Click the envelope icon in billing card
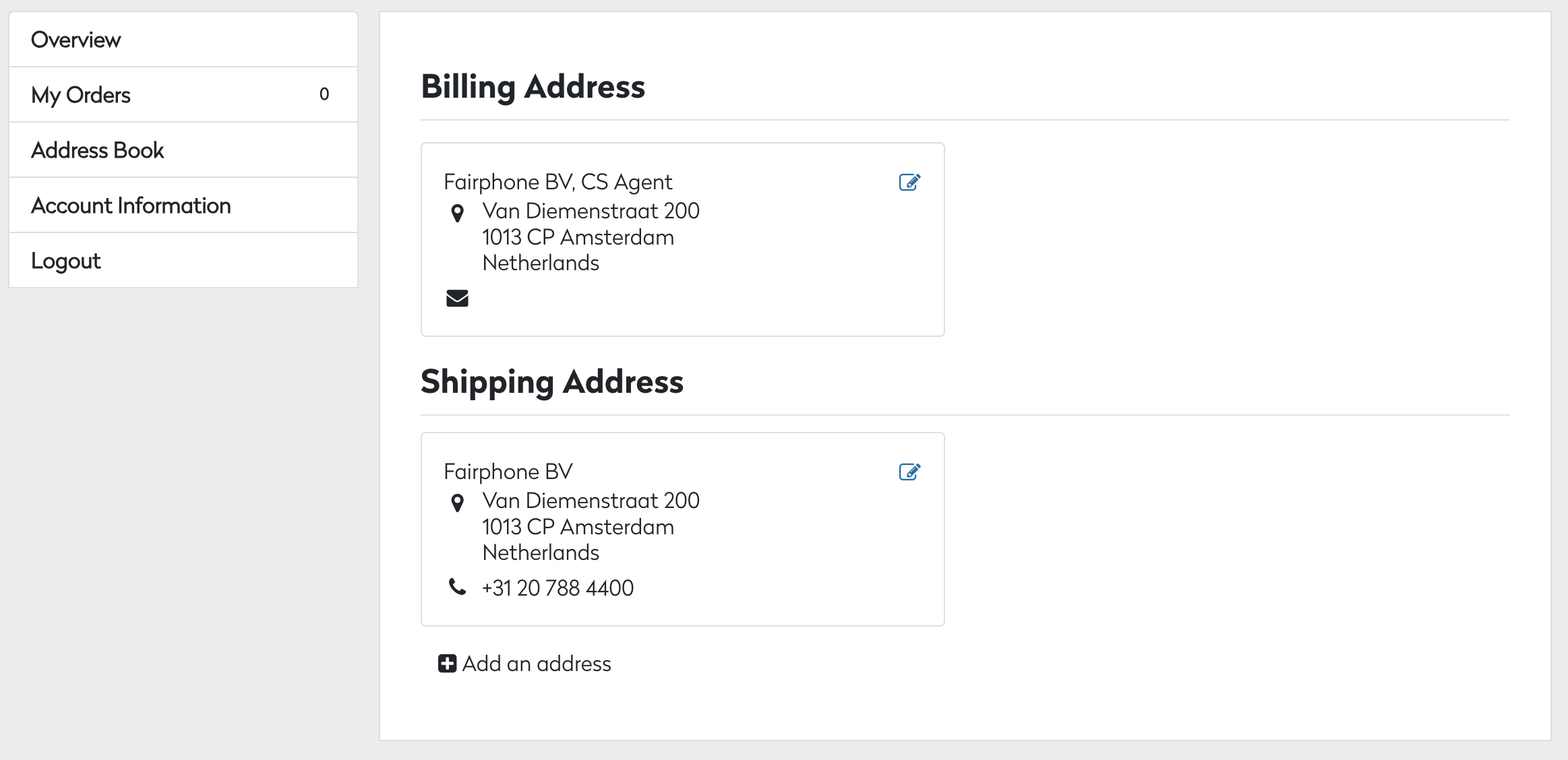Viewport: 1568px width, 760px height. click(456, 298)
